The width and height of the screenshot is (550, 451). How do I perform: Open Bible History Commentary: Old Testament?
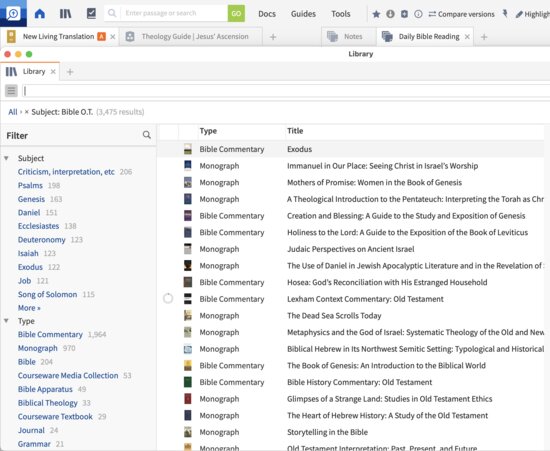(x=360, y=382)
